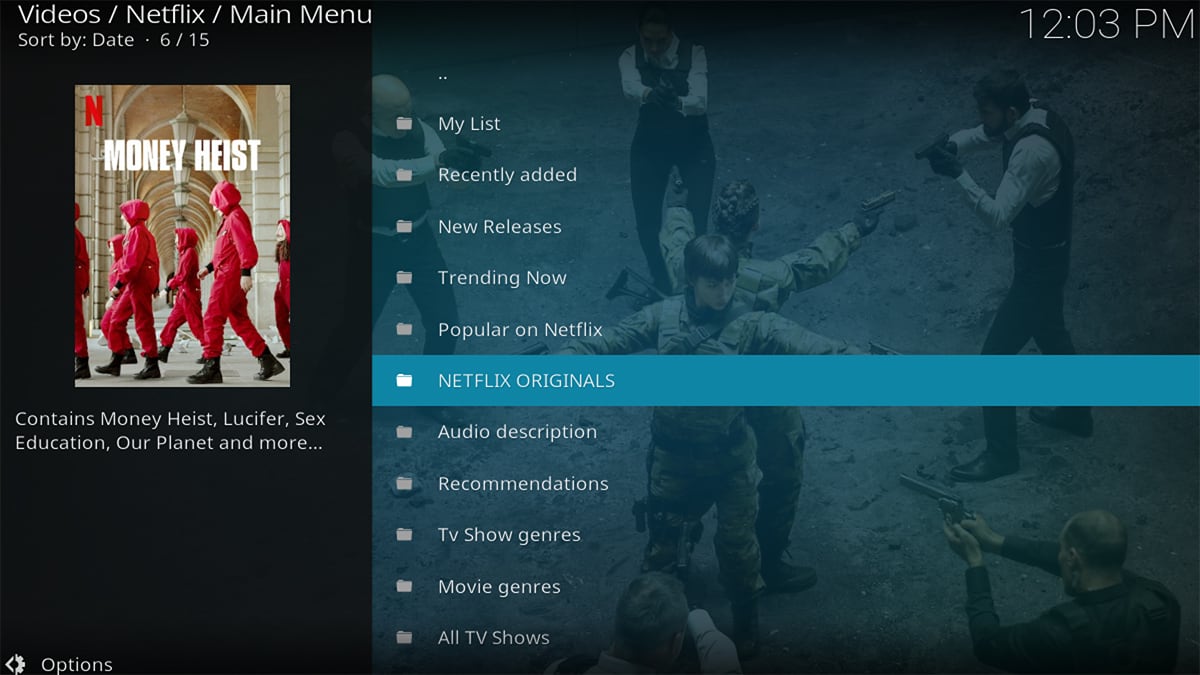Viewport: 1200px width, 675px height.
Task: Click the folder icon next to Recently added
Action: [x=404, y=175]
